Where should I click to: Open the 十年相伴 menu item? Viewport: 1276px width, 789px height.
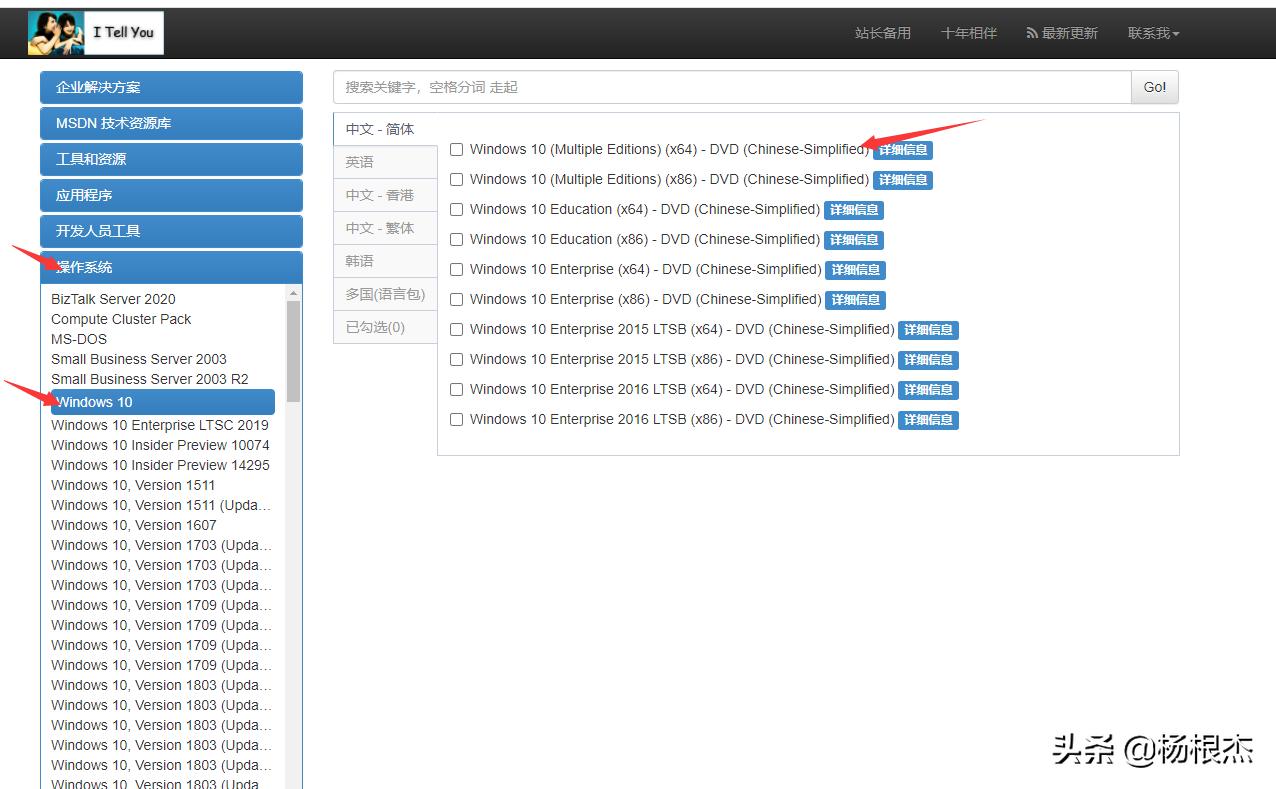(969, 32)
